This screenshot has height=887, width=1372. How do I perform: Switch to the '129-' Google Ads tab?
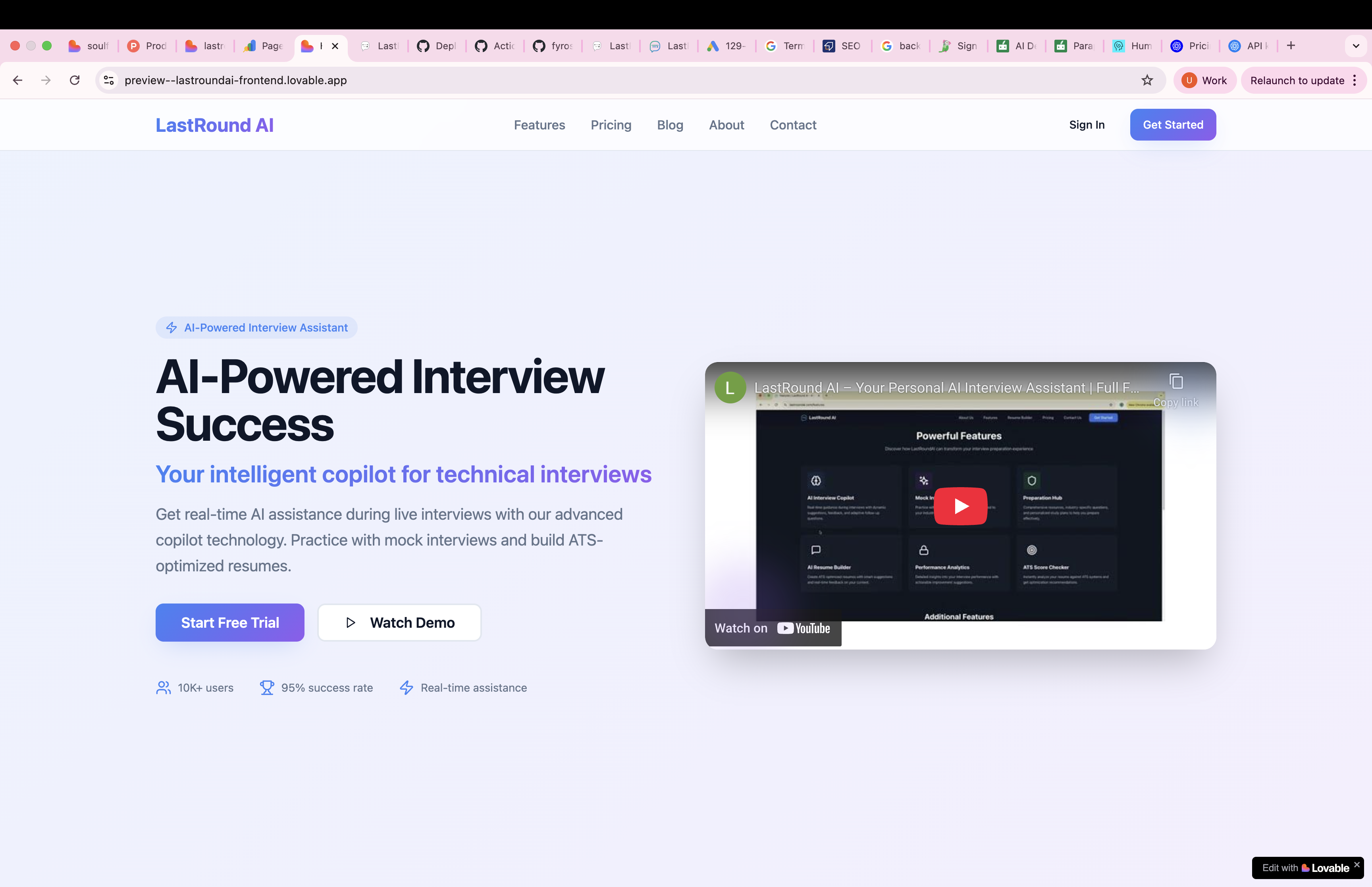tap(727, 46)
